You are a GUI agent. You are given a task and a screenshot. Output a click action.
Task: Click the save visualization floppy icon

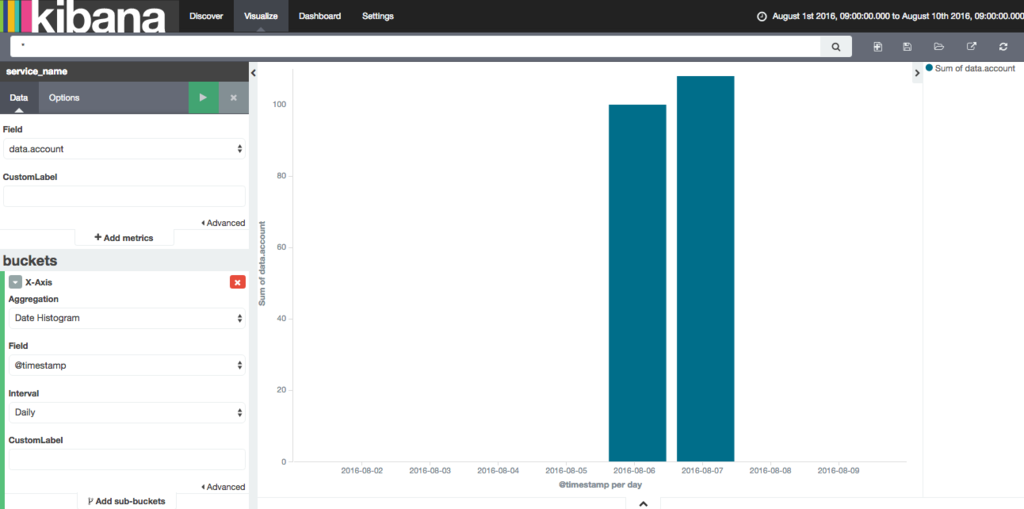[x=907, y=47]
